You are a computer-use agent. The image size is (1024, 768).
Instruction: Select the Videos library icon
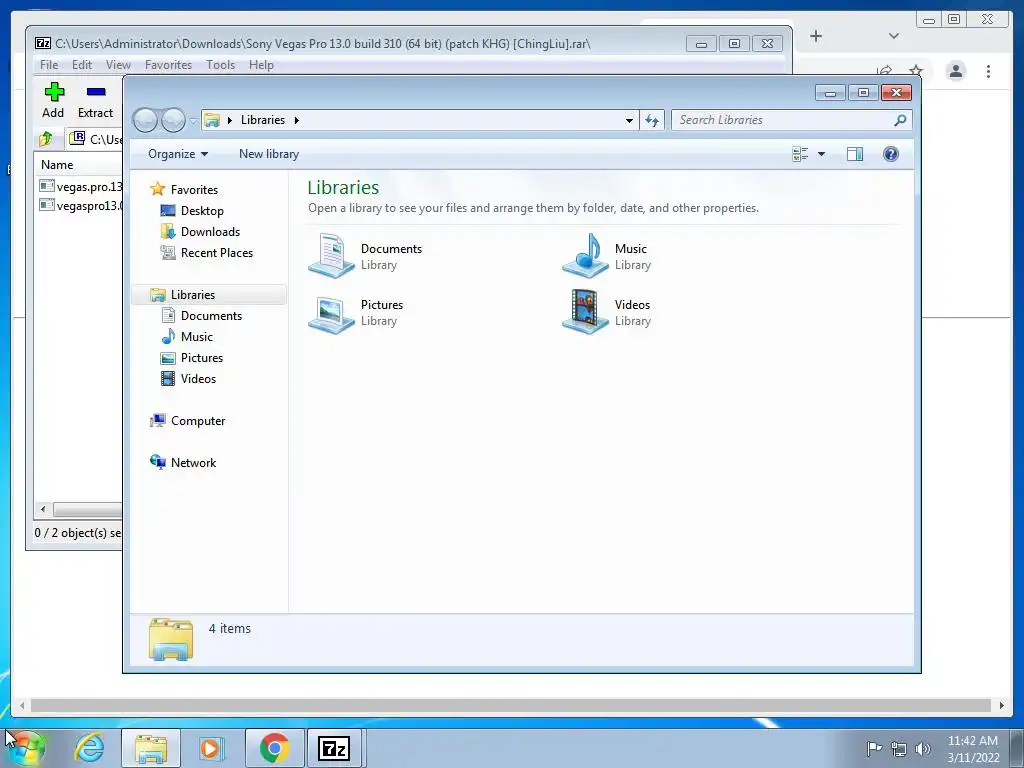click(x=585, y=313)
